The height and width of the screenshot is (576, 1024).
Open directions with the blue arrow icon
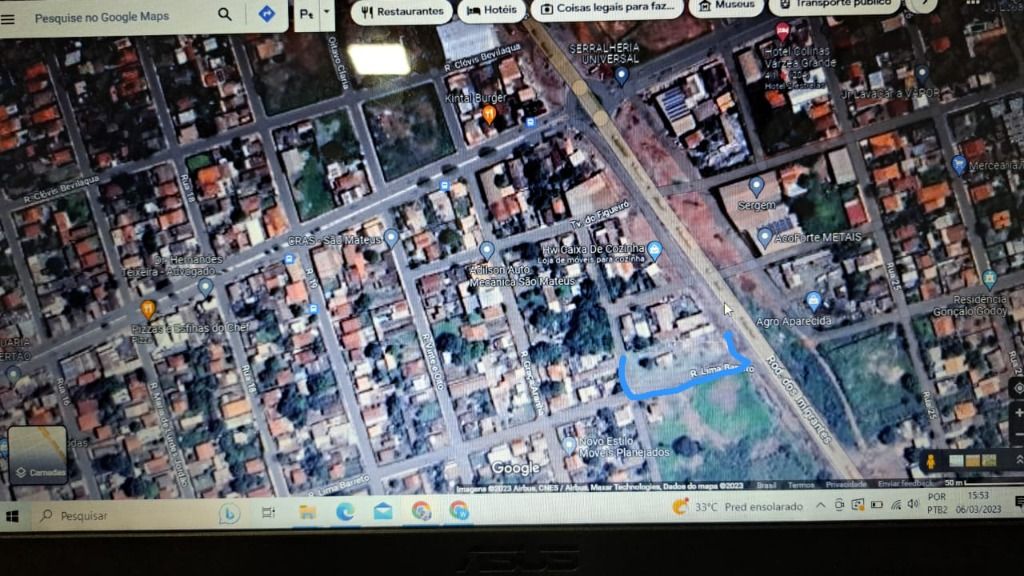[x=266, y=14]
